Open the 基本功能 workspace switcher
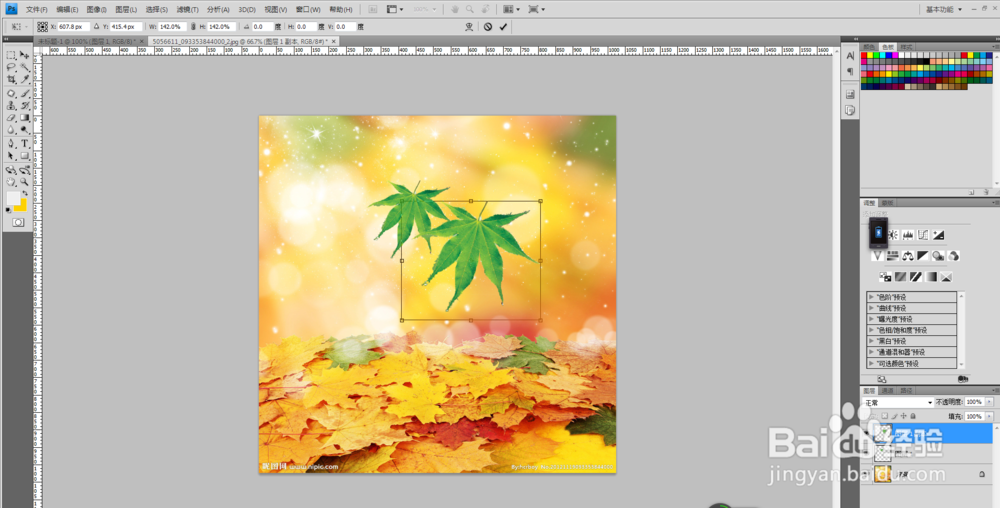1000x508 pixels. [943, 10]
